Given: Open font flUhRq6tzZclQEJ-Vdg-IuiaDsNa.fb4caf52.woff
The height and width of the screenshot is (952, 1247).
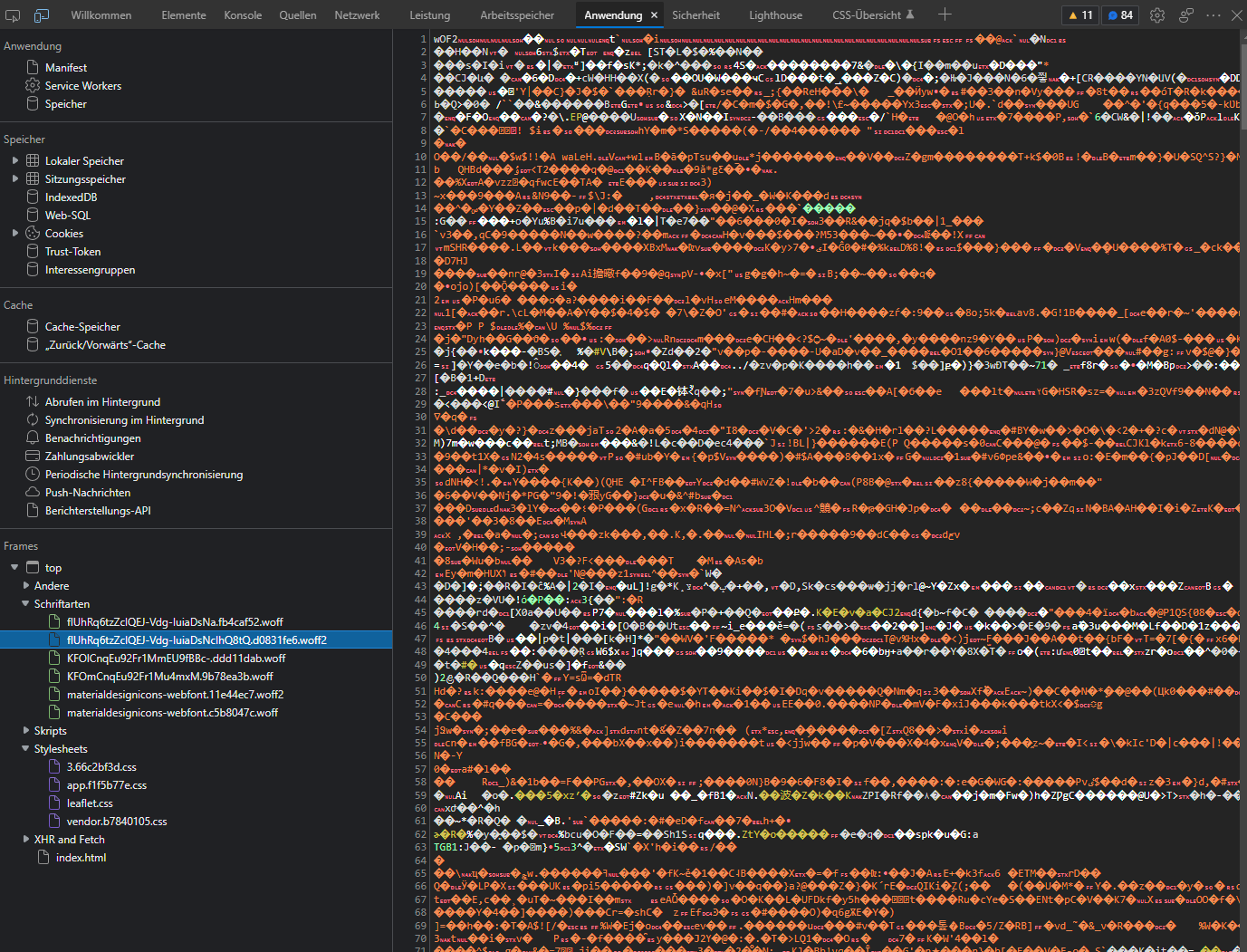Looking at the screenshot, I should [x=175, y=622].
